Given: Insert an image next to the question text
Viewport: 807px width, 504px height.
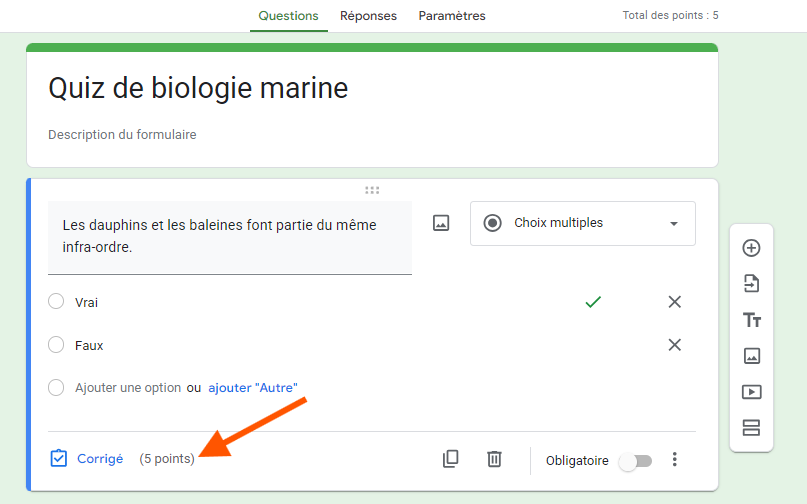Looking at the screenshot, I should [x=441, y=223].
